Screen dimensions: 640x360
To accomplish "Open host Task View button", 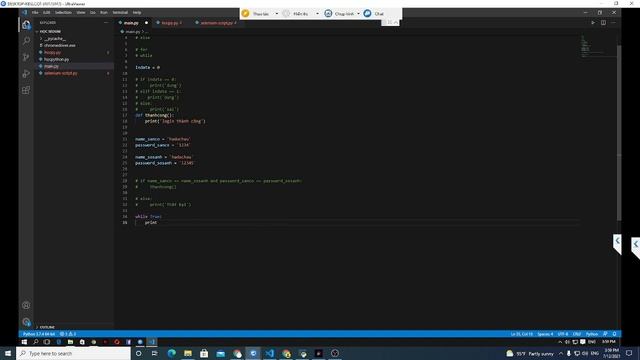I will click(x=155, y=353).
